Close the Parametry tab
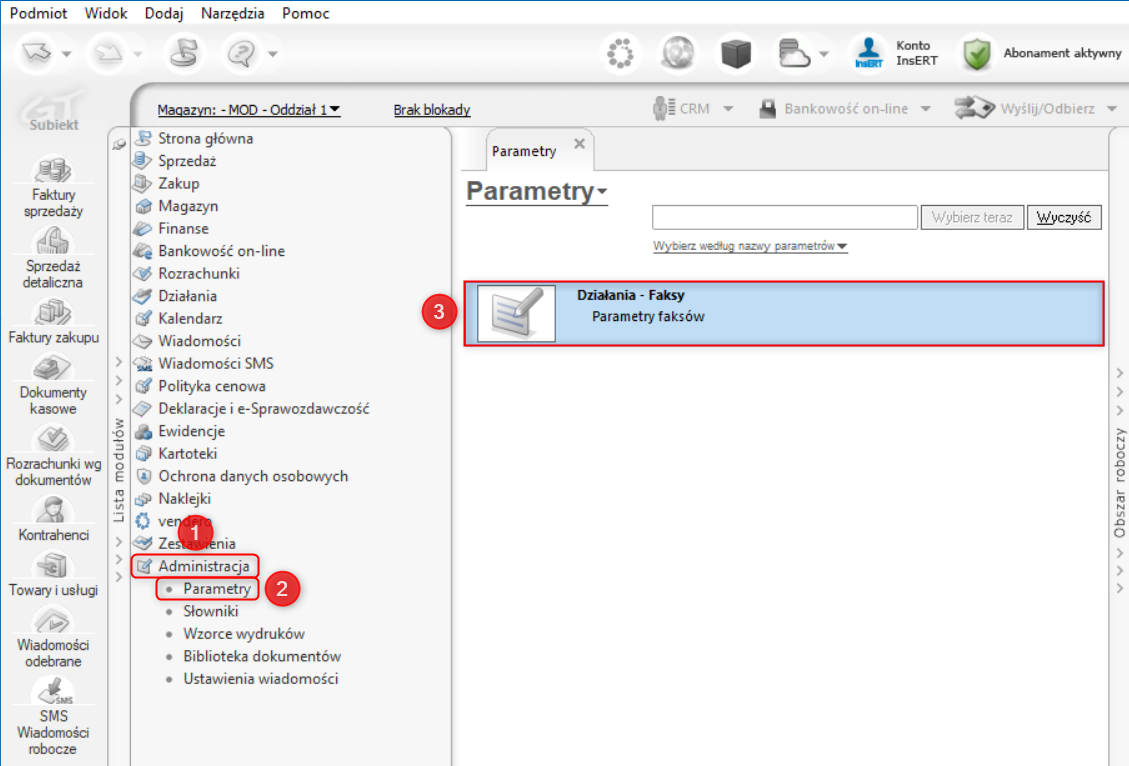The width and height of the screenshot is (1129, 766). (580, 144)
